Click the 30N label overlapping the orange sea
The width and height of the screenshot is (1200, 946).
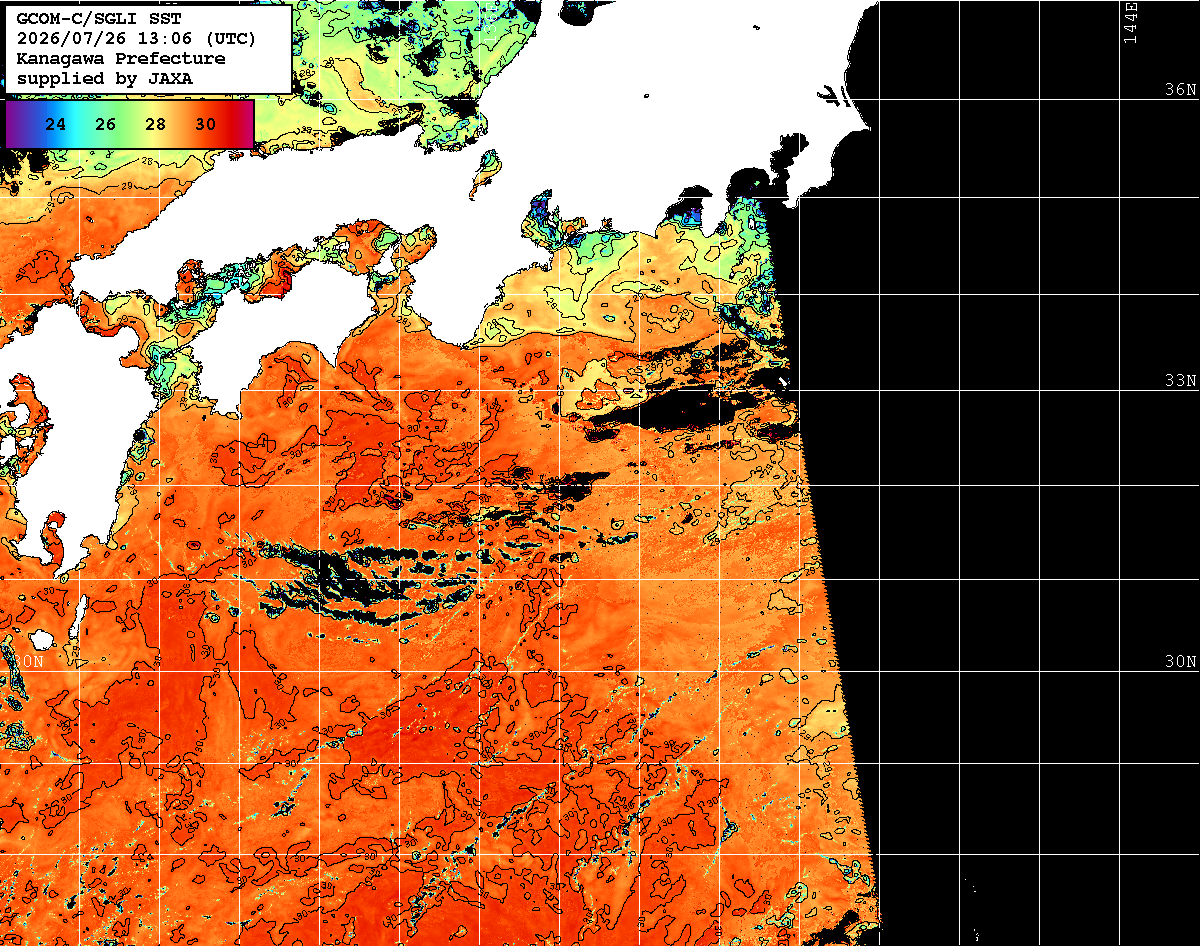click(x=32, y=662)
